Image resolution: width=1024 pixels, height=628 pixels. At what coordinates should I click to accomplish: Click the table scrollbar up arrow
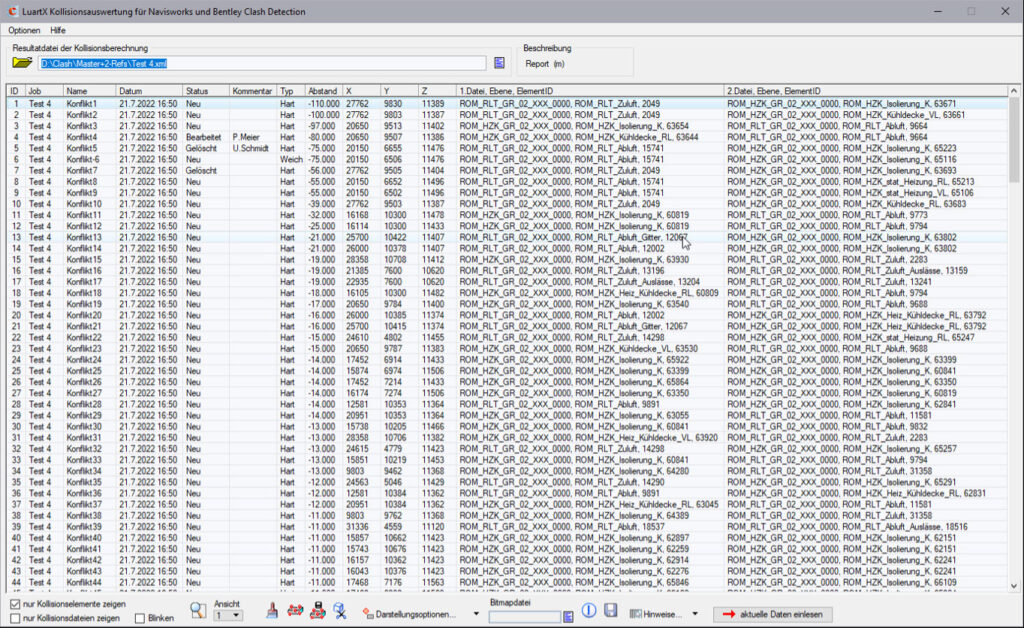(x=1014, y=91)
